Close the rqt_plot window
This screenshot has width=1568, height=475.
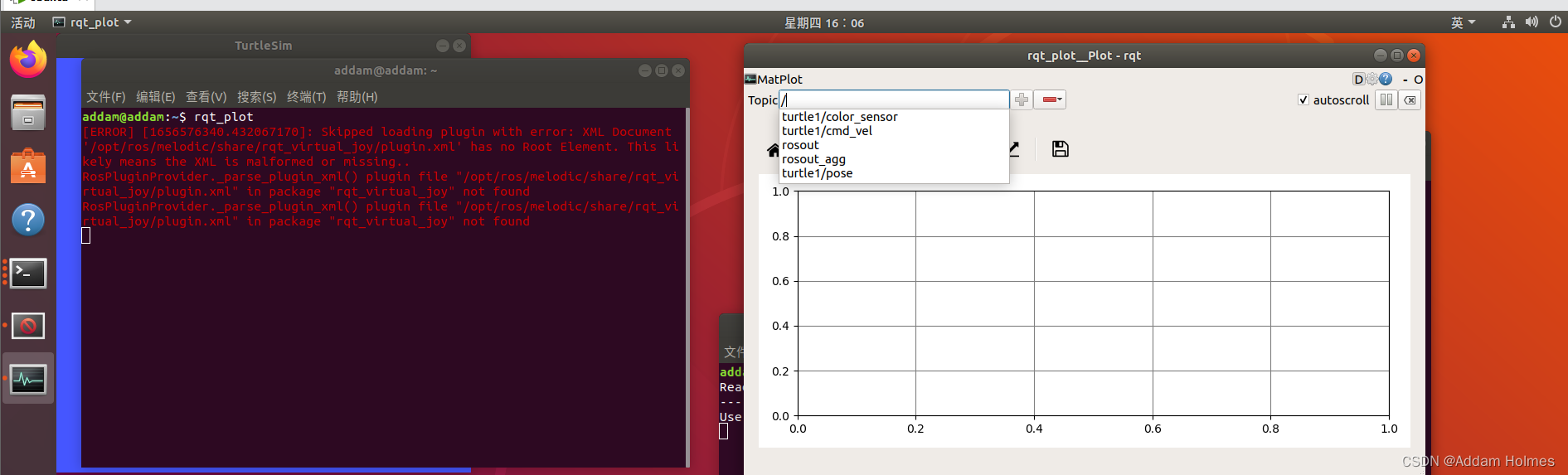click(1414, 56)
